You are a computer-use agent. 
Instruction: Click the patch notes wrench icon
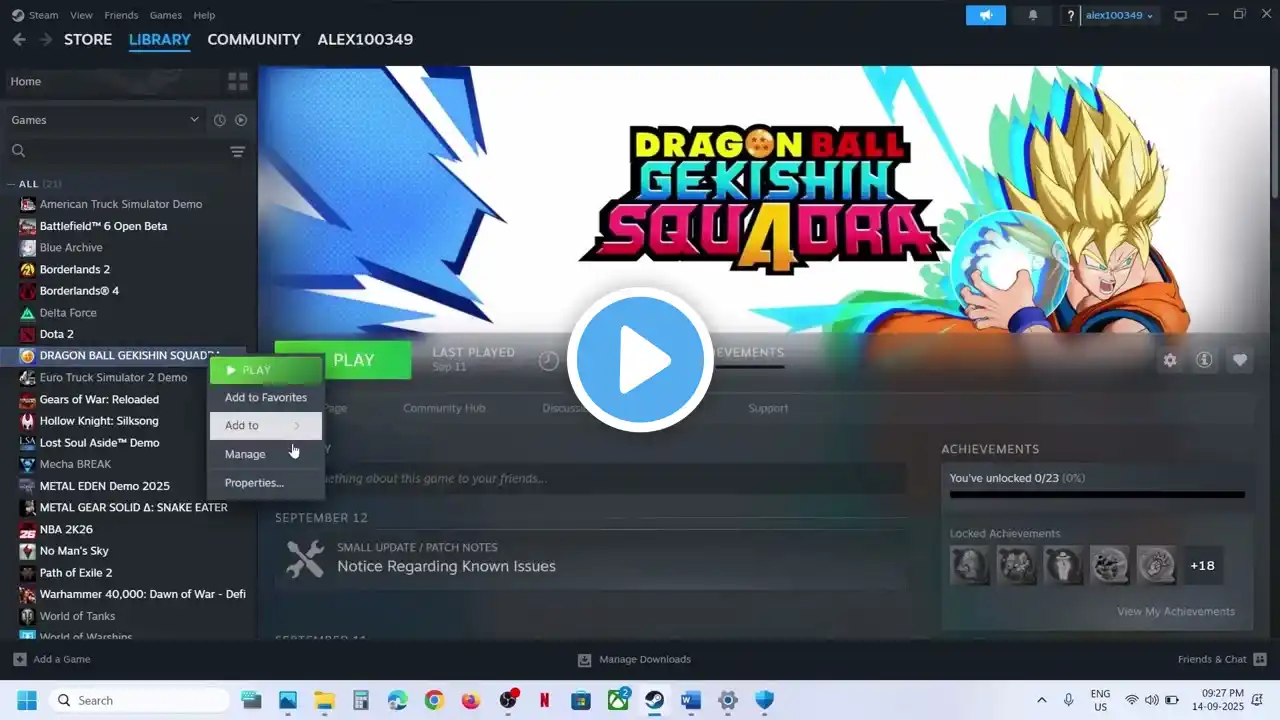pyautogui.click(x=305, y=558)
